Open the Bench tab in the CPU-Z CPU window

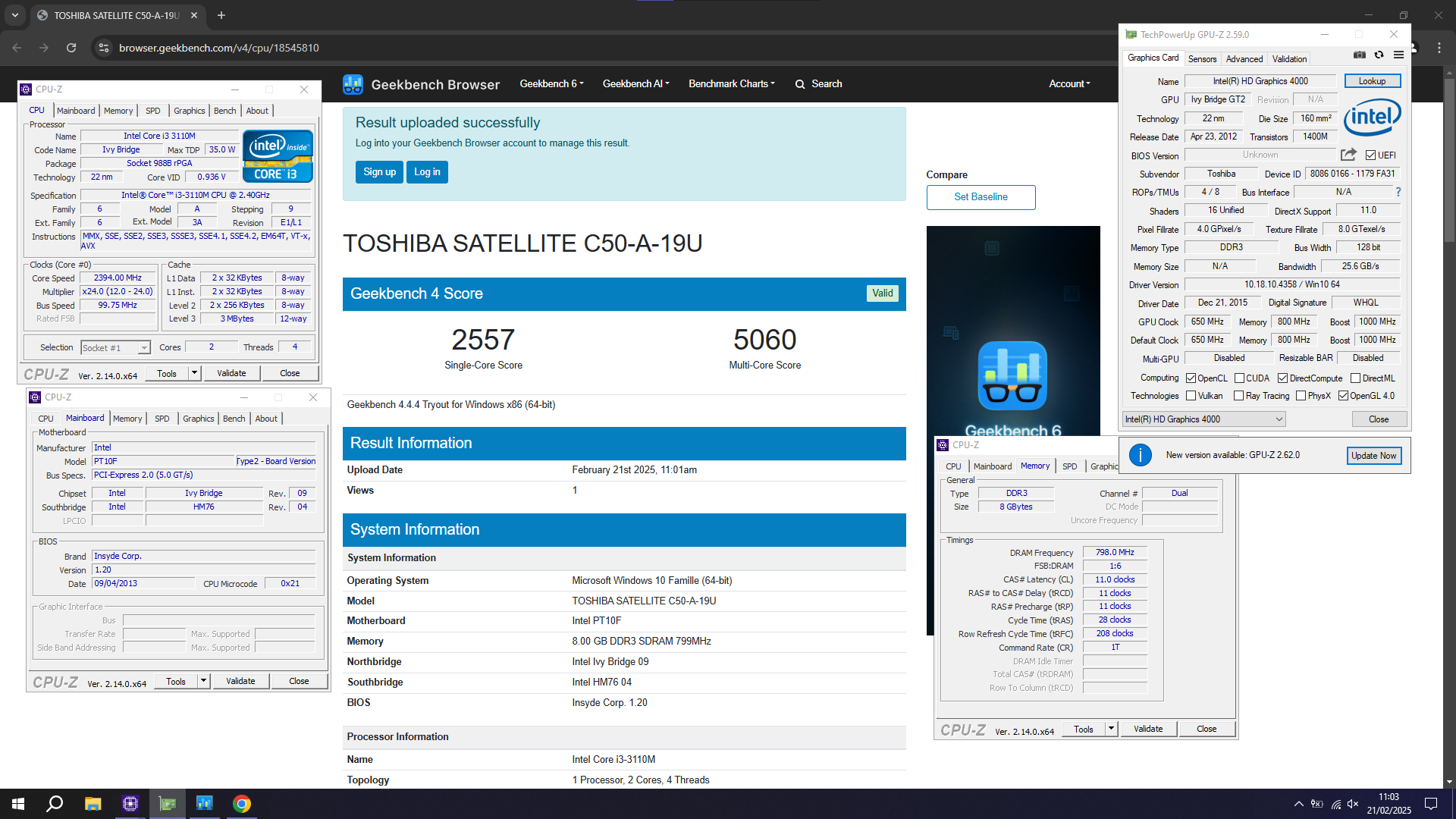coord(224,111)
